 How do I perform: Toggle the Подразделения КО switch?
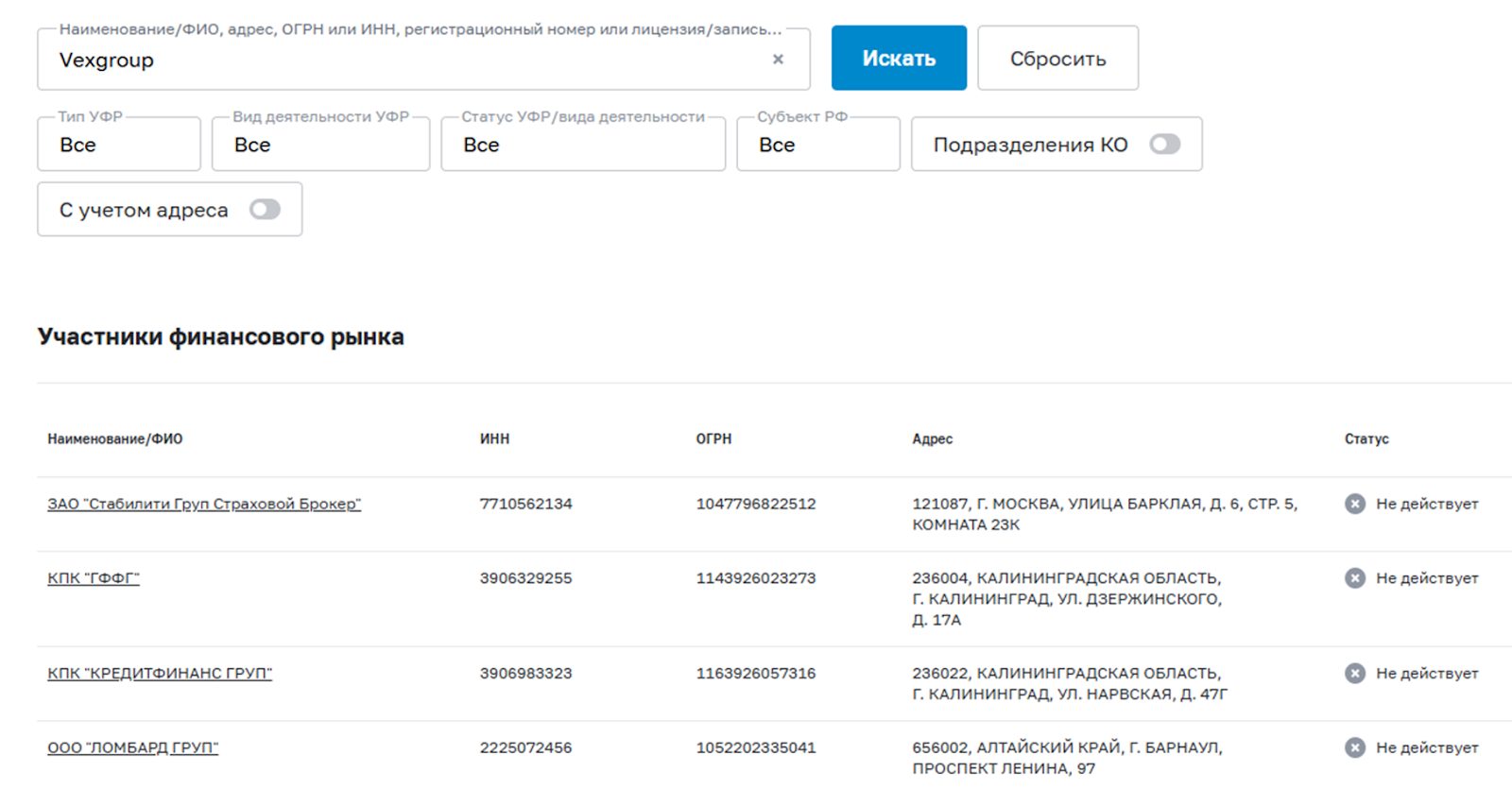pyautogui.click(x=1165, y=144)
